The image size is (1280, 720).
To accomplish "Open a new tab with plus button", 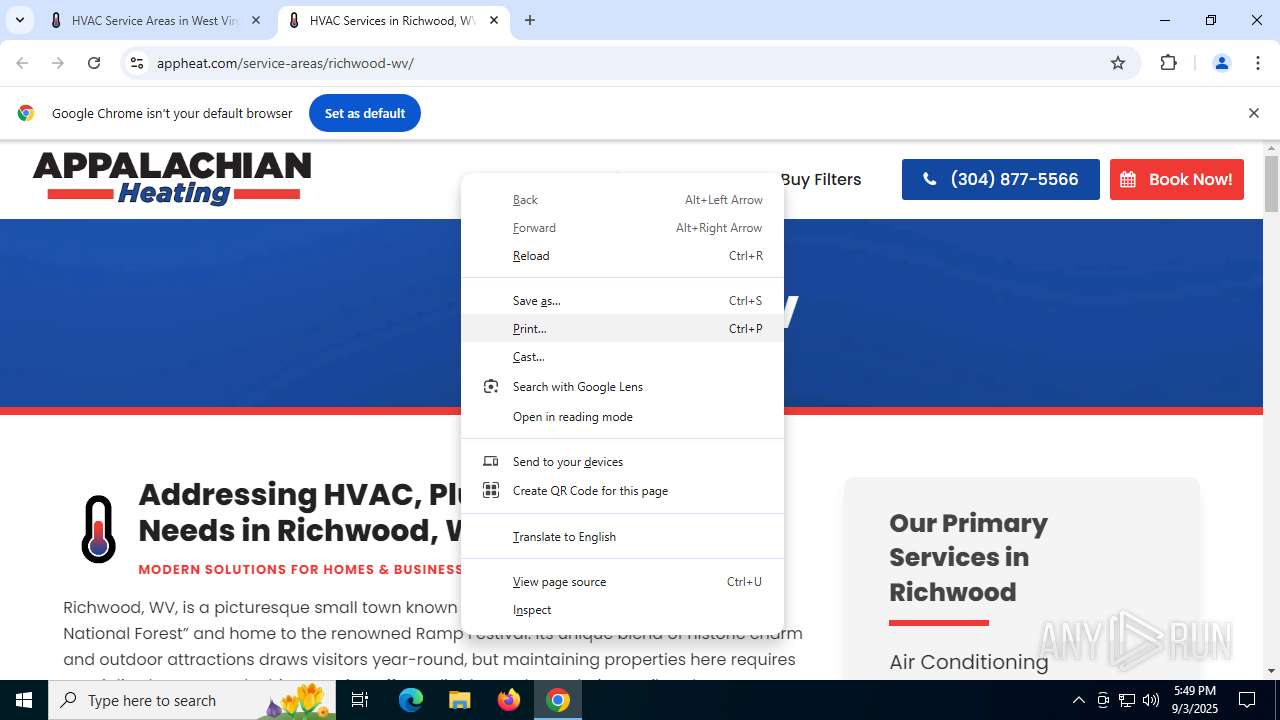I will tap(530, 20).
